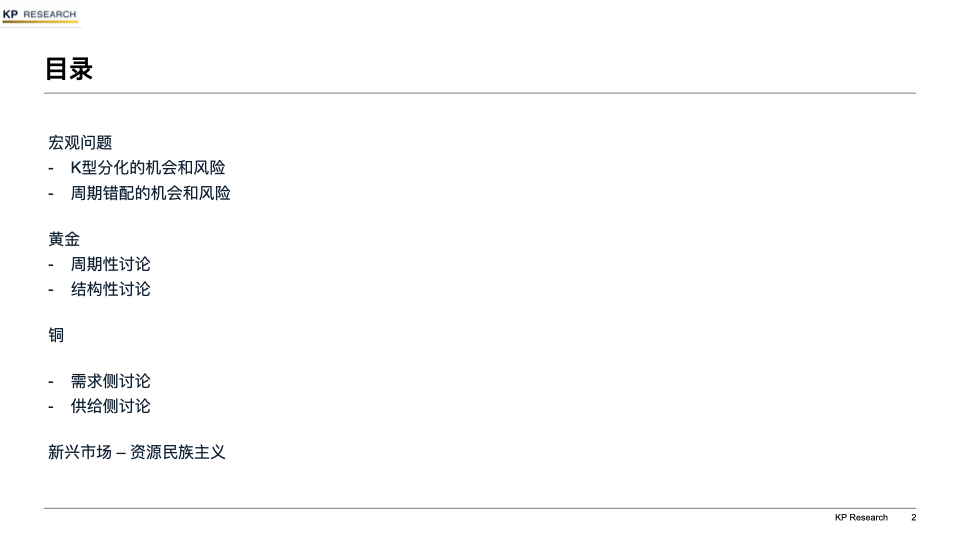The height and width of the screenshot is (540, 960).
Task: Open the 周期错配的机会和风险 item
Action: pos(150,193)
